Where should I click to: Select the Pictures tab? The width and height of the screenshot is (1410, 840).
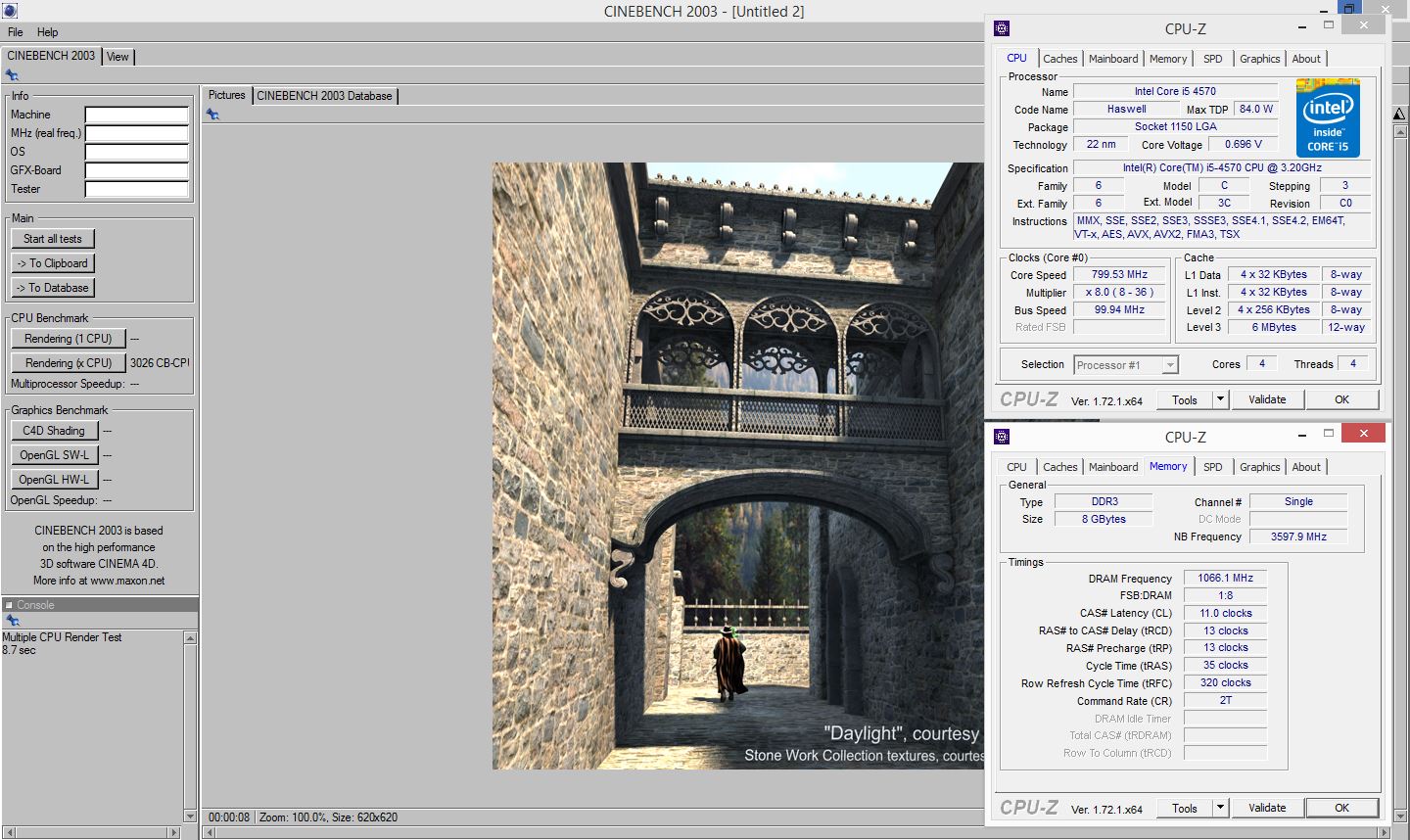click(x=226, y=95)
